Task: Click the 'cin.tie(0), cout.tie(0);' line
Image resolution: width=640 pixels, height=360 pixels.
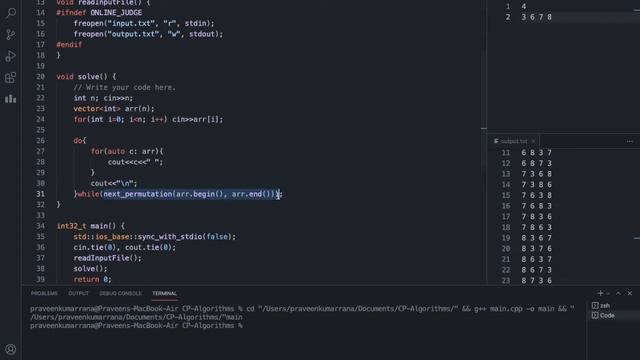Action: 124,247
